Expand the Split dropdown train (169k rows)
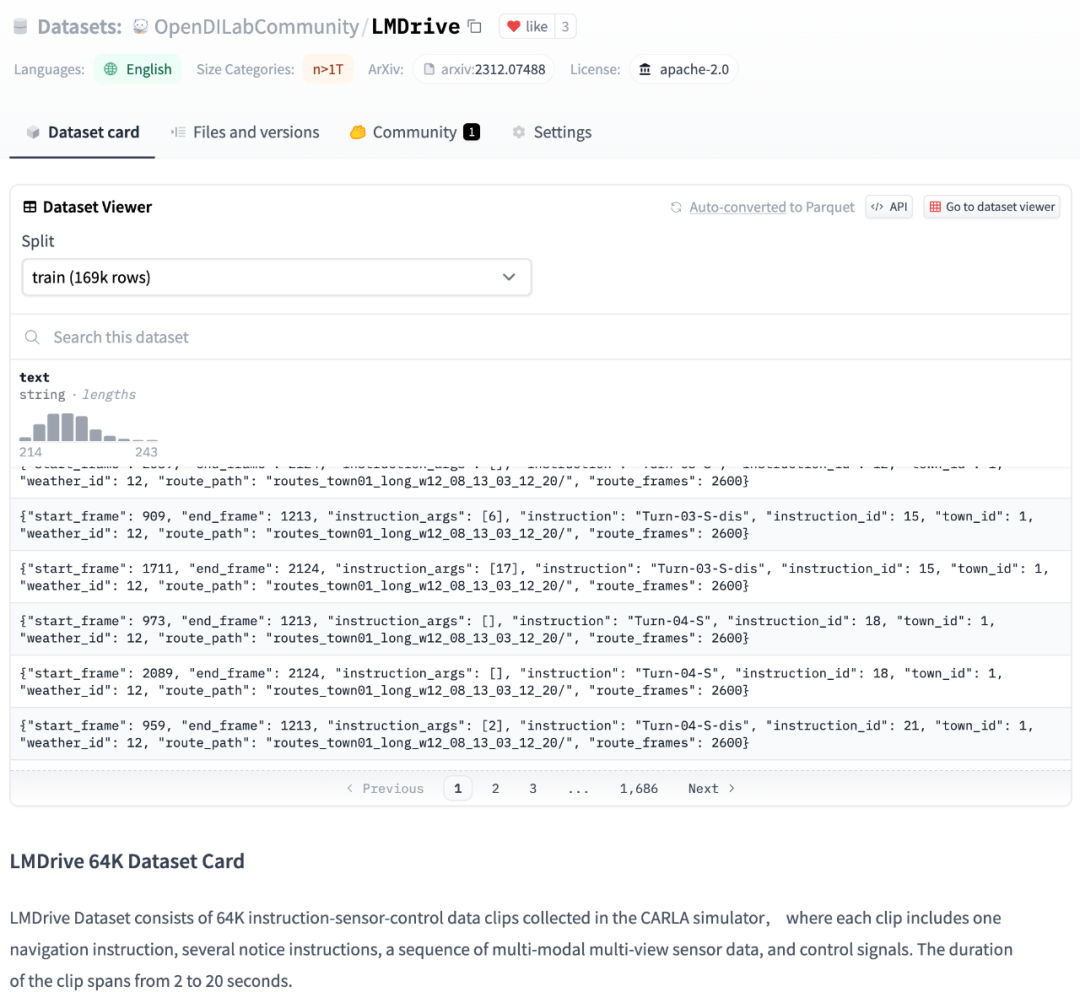The image size is (1080, 992). pos(277,277)
